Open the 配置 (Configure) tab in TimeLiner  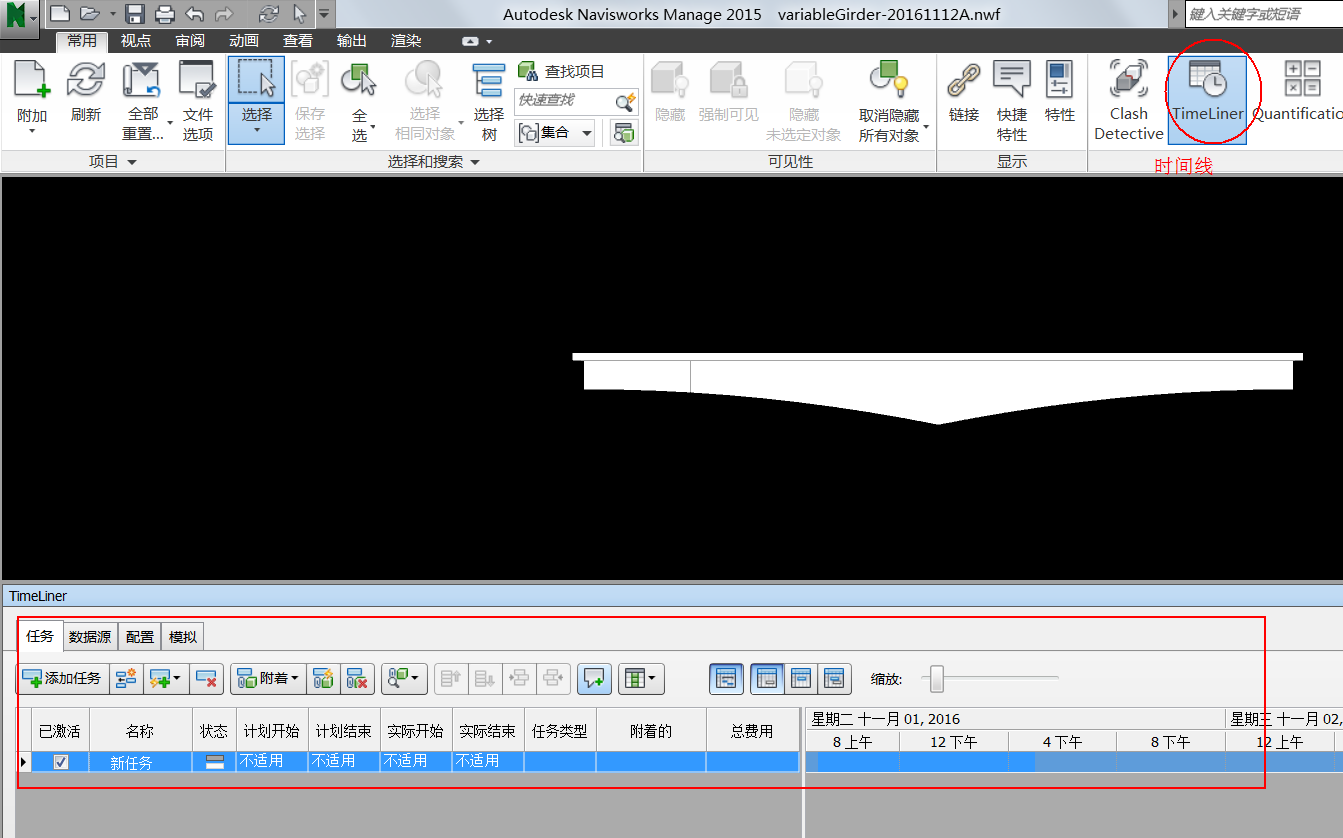click(x=140, y=637)
